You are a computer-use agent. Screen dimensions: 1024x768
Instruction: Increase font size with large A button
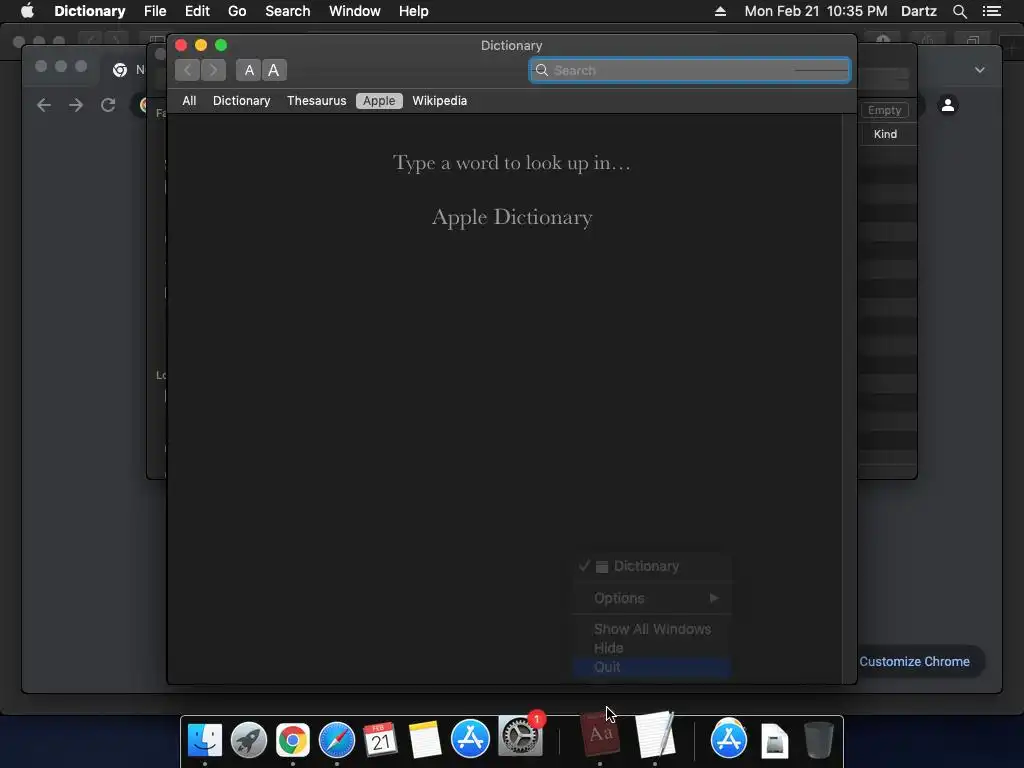[x=274, y=70]
